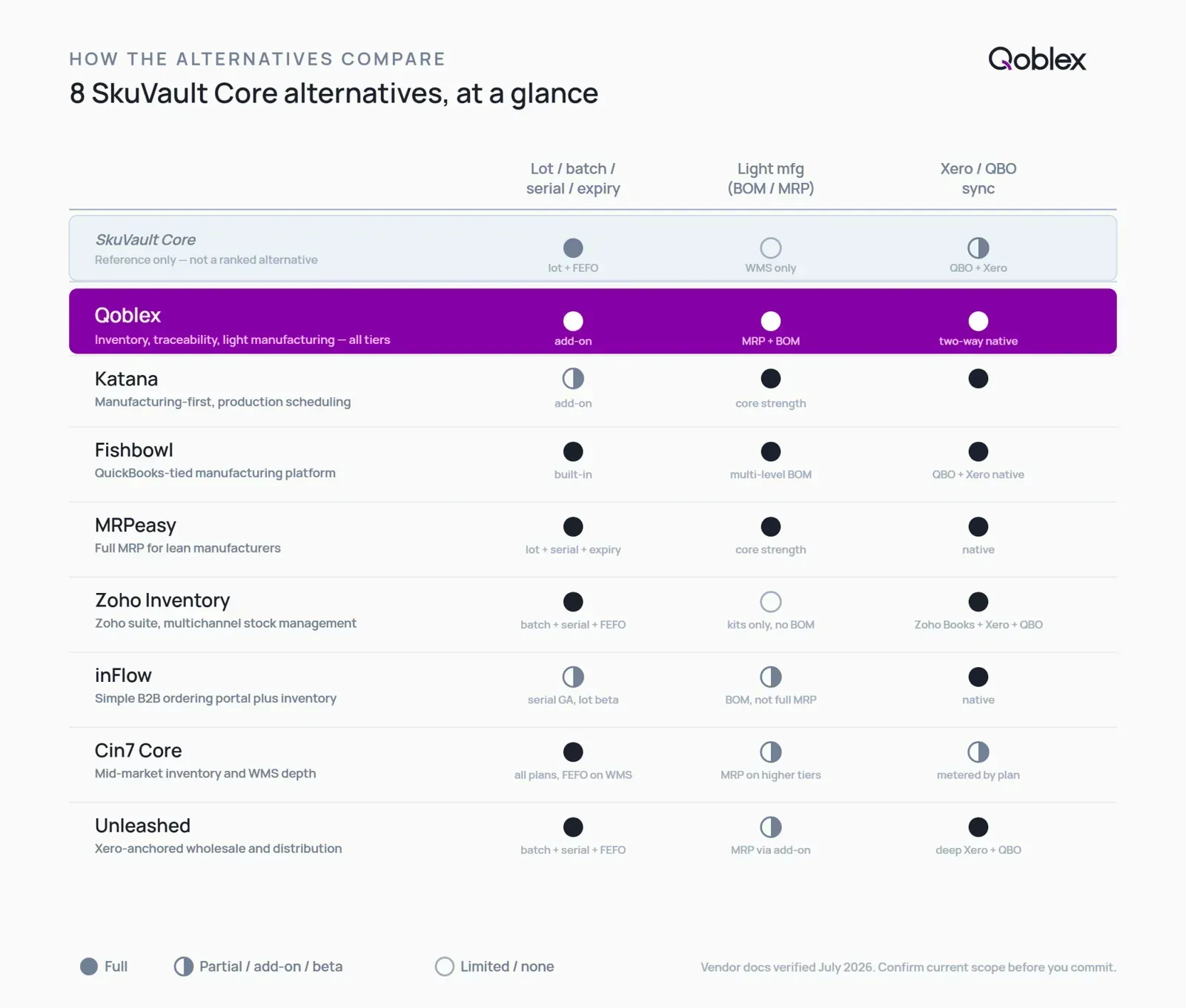
Task: Select the 'Lot / batch / serial / expiry' column header
Action: pos(573,179)
